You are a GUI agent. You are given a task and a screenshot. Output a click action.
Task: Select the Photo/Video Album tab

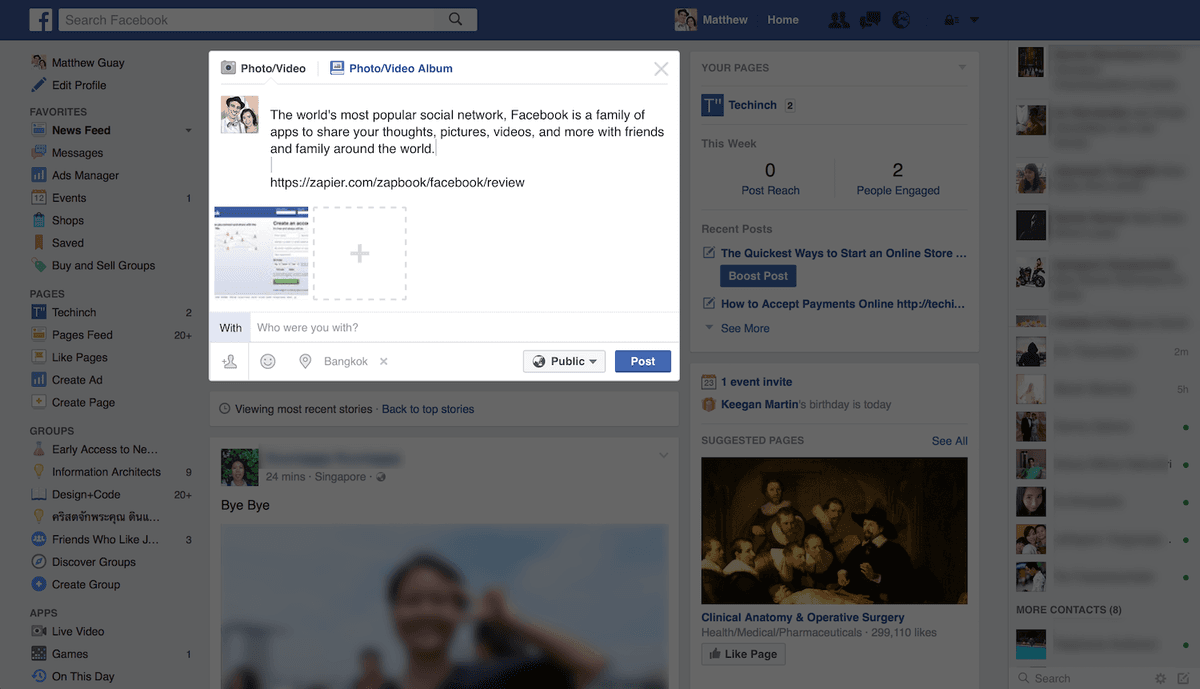(x=391, y=68)
